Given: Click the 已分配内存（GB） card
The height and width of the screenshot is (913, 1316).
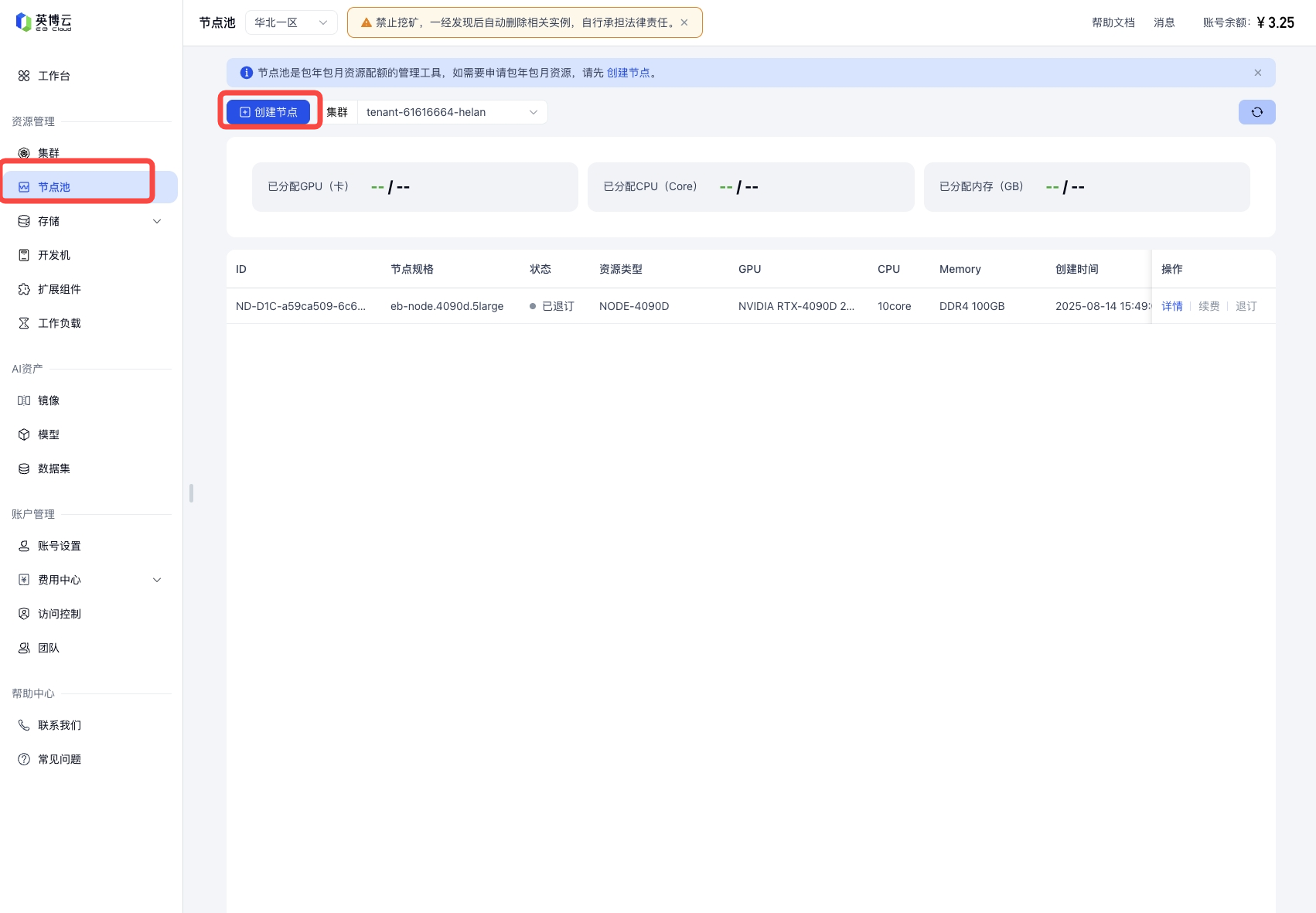Looking at the screenshot, I should 1087,187.
